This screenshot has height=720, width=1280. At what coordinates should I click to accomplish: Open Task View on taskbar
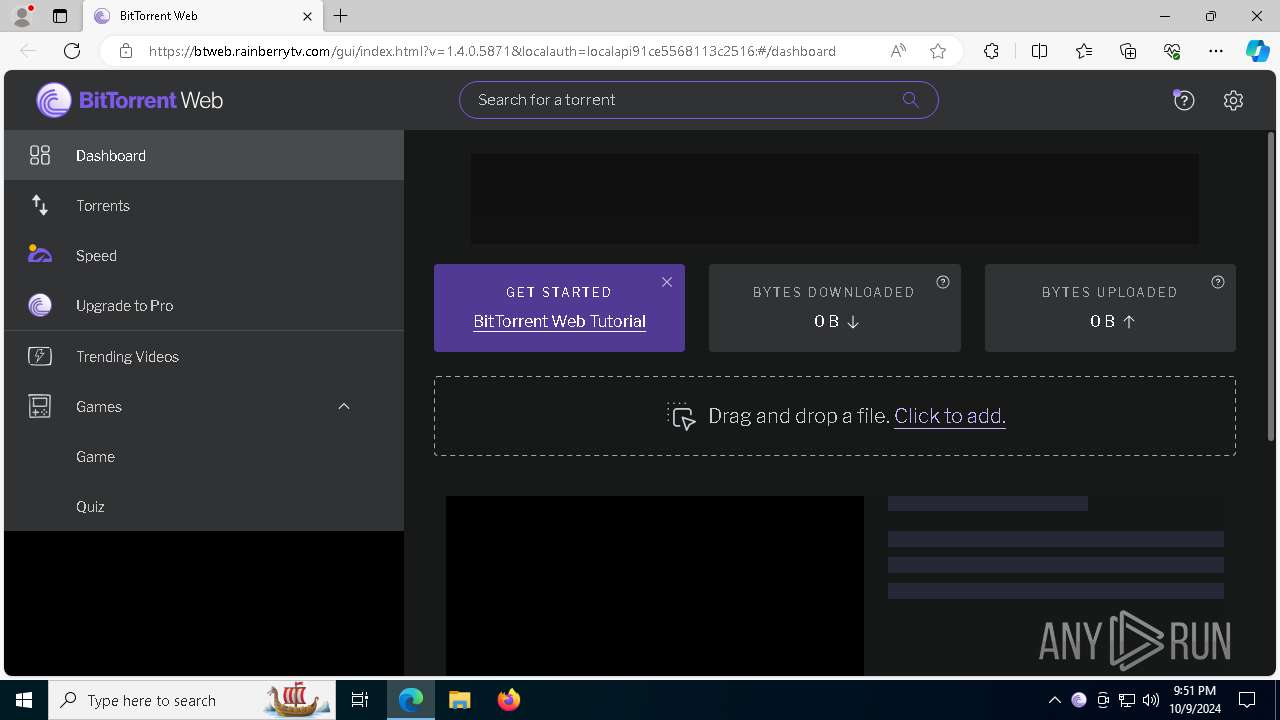click(x=360, y=700)
